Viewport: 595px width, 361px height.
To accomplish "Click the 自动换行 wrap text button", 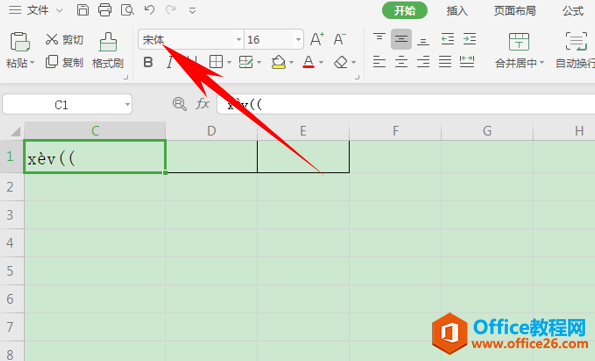I will point(576,50).
